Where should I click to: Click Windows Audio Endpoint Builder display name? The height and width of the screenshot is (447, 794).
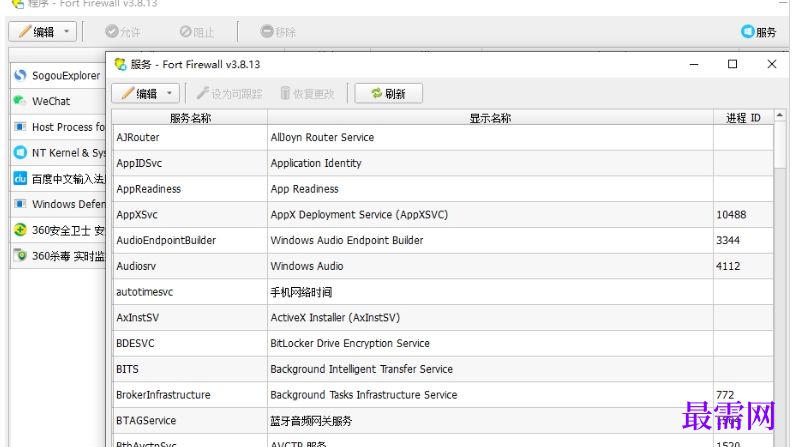347,240
